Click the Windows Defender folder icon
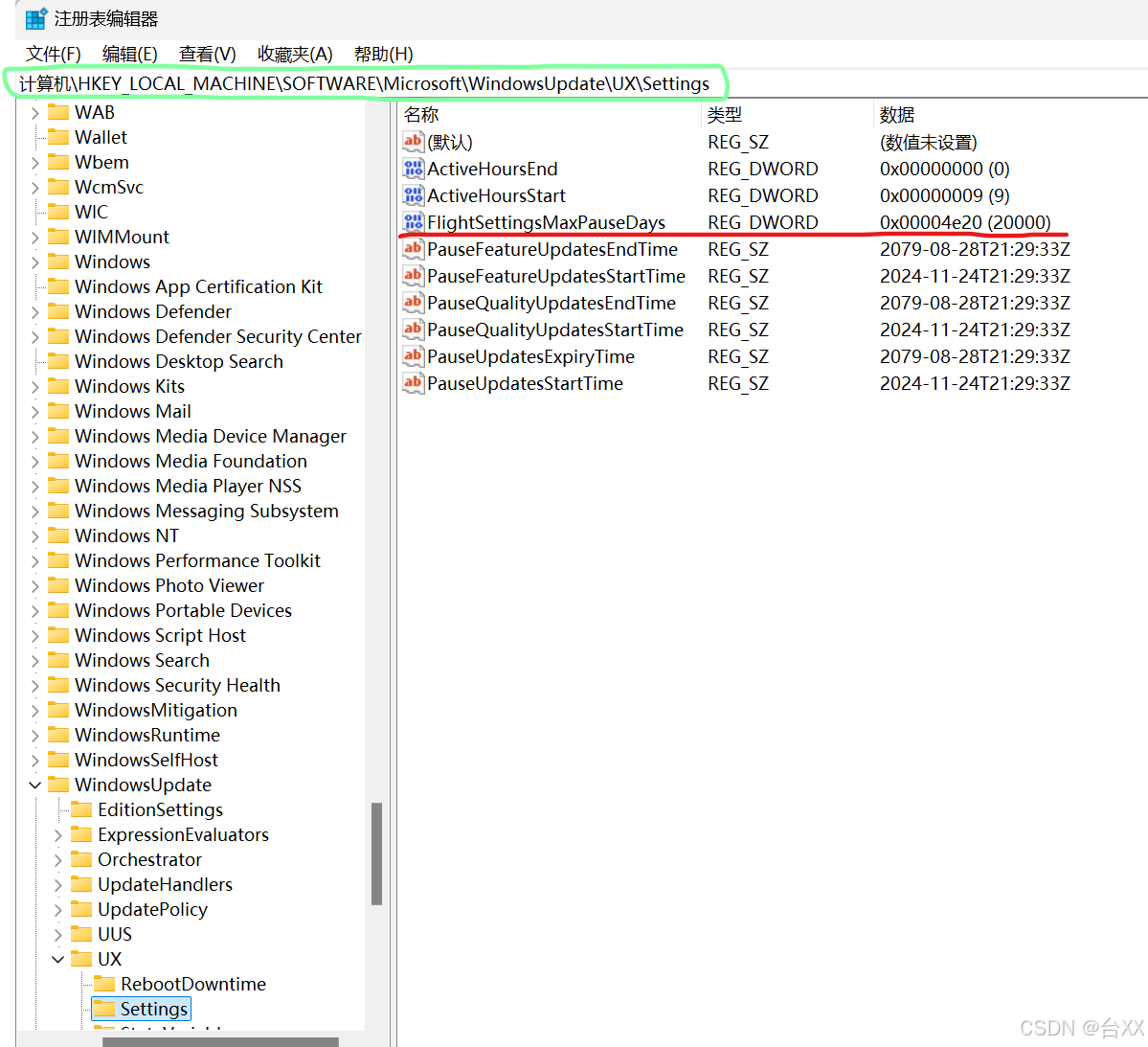Screen dimensions: 1148x1047 57,311
